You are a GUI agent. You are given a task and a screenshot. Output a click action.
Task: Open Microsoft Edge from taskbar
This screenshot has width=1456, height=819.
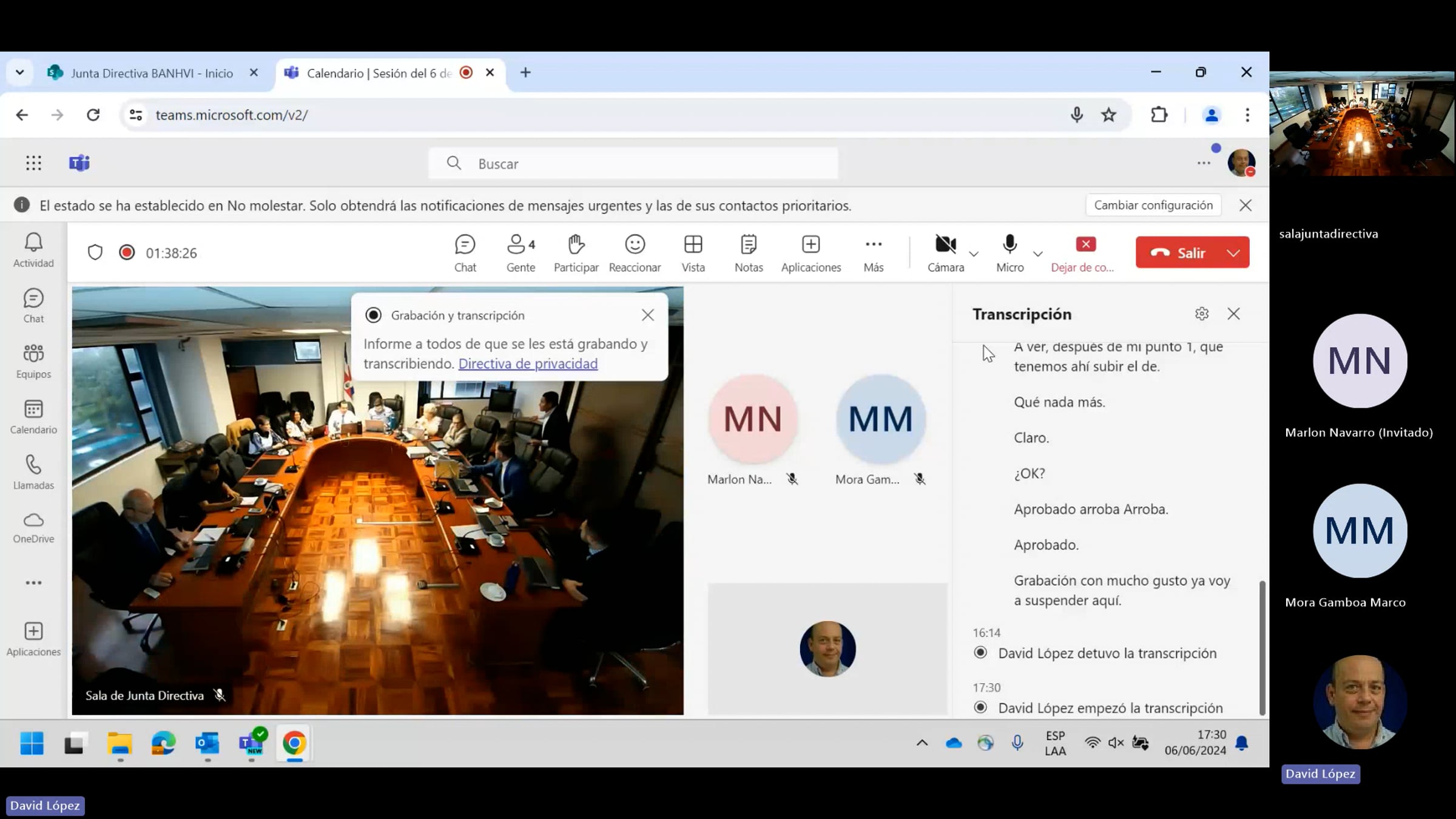point(163,743)
